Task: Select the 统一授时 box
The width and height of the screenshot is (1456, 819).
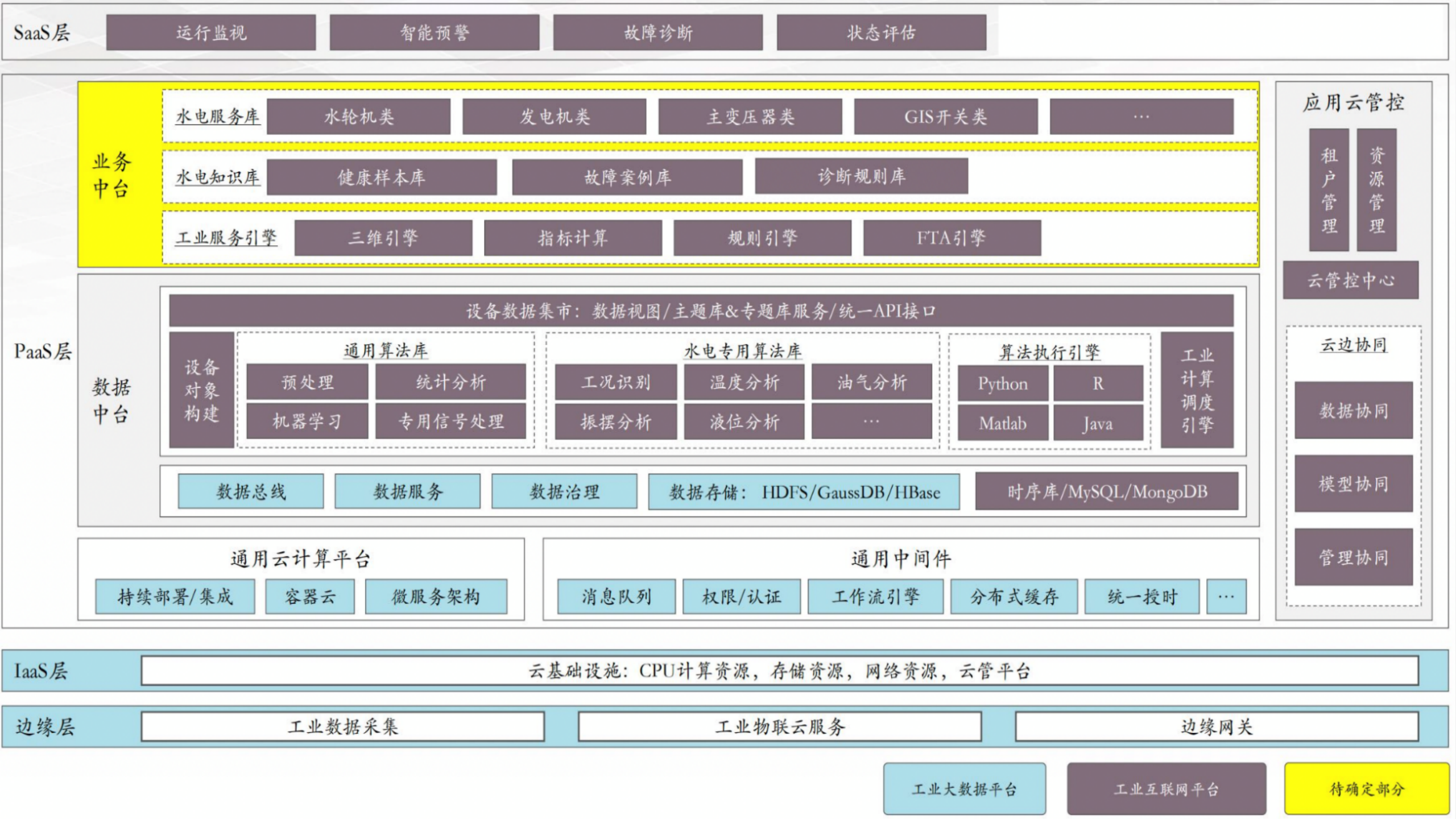Action: click(x=1142, y=597)
